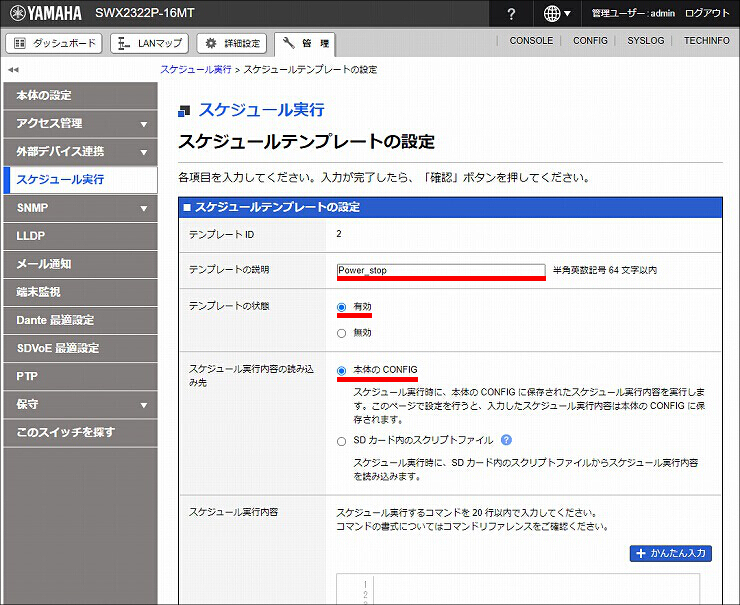Click the 管理ユーザー: admin text
The image size is (740, 605).
tap(633, 13)
